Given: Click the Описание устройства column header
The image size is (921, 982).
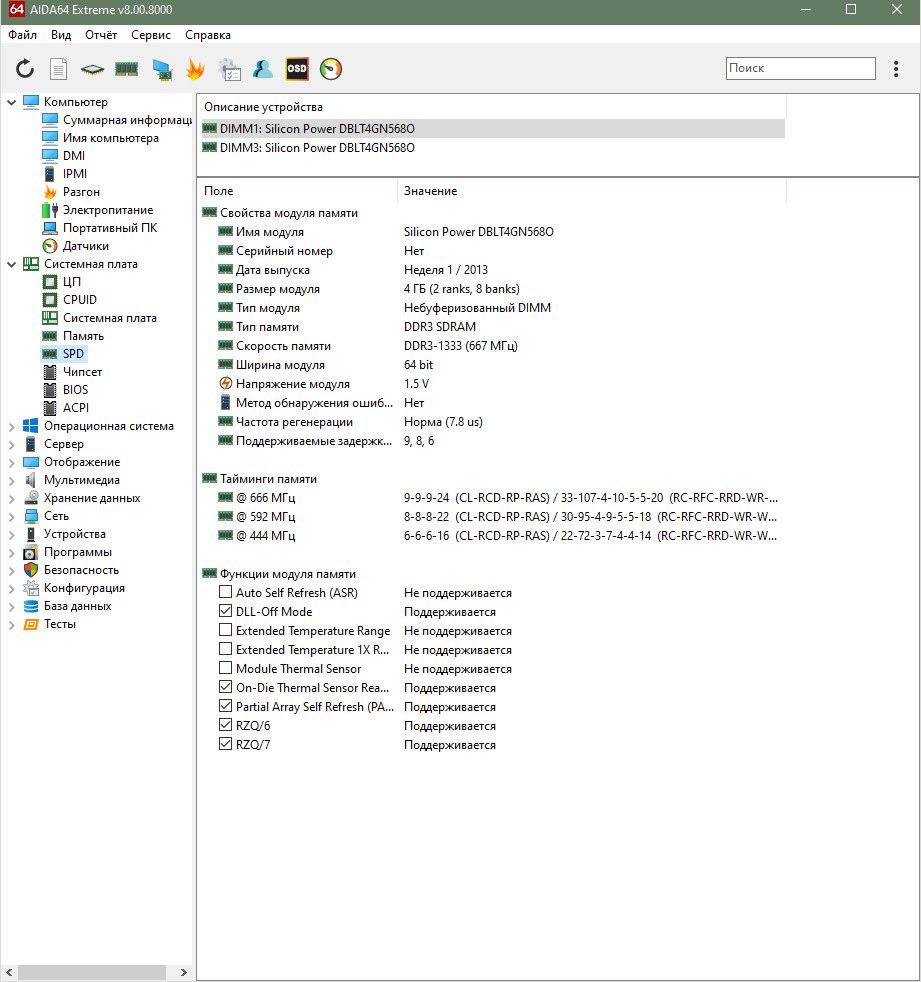Looking at the screenshot, I should point(491,107).
